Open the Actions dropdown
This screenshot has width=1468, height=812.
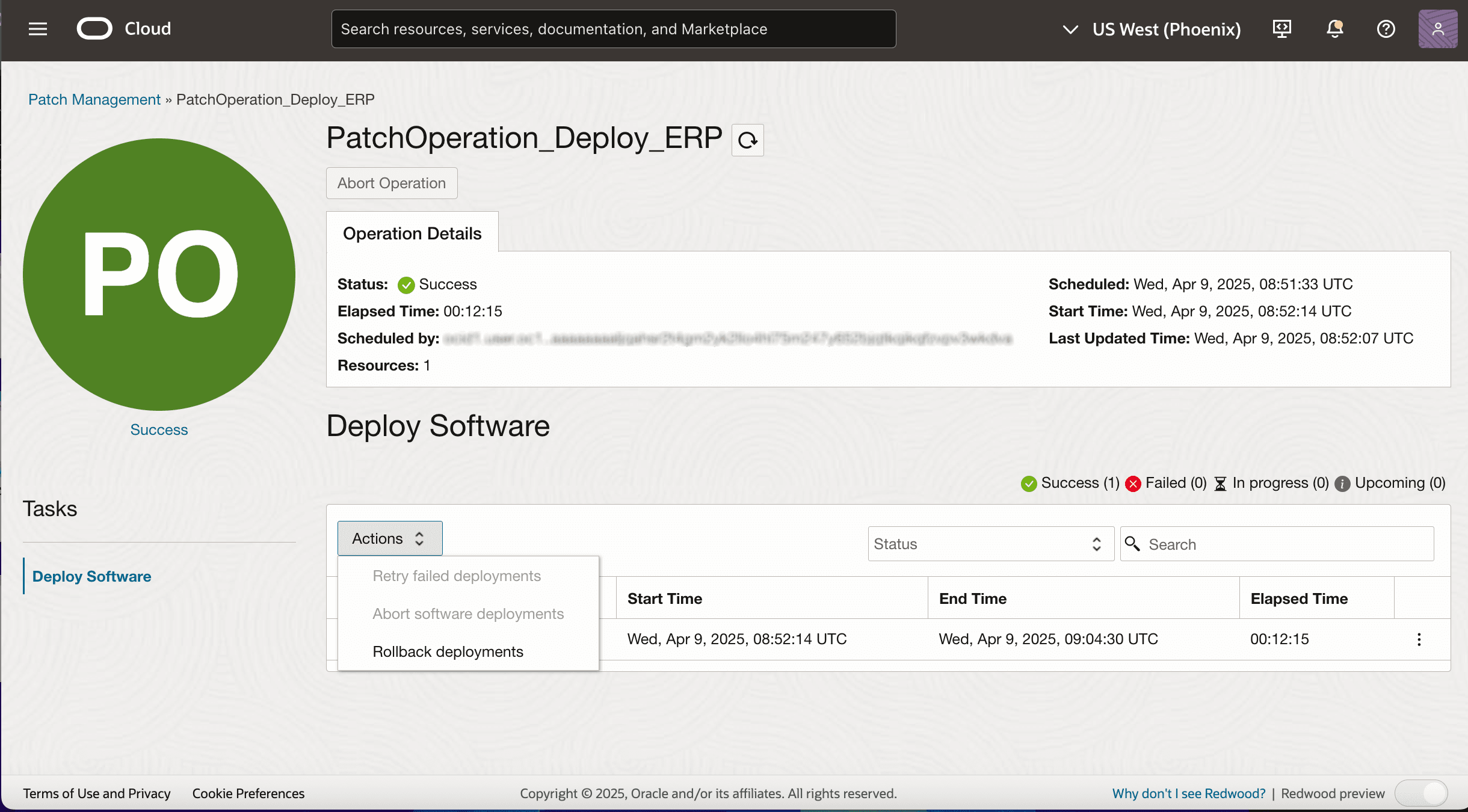click(389, 538)
